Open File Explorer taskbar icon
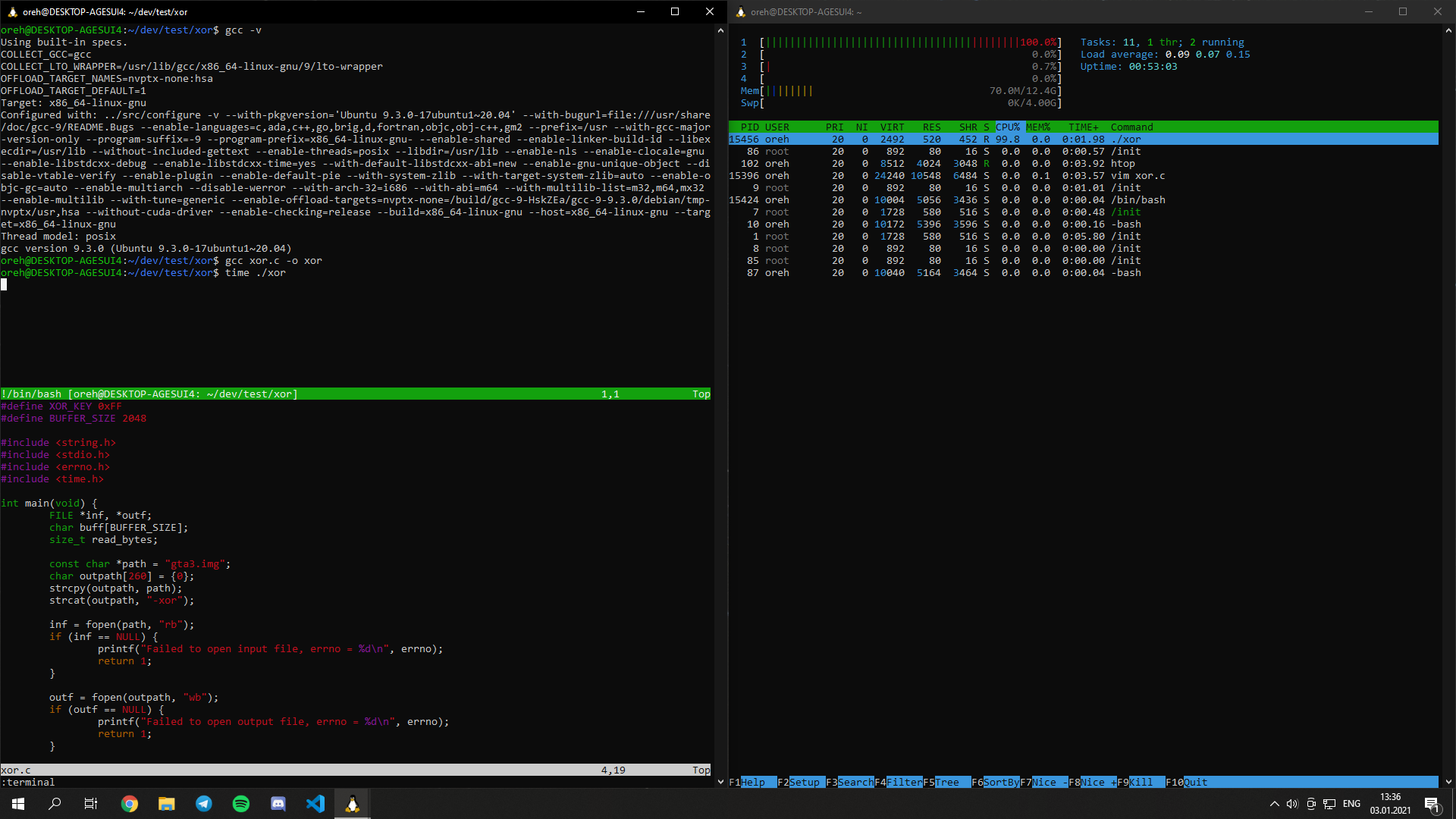This screenshot has height=819, width=1456. pyautogui.click(x=167, y=804)
